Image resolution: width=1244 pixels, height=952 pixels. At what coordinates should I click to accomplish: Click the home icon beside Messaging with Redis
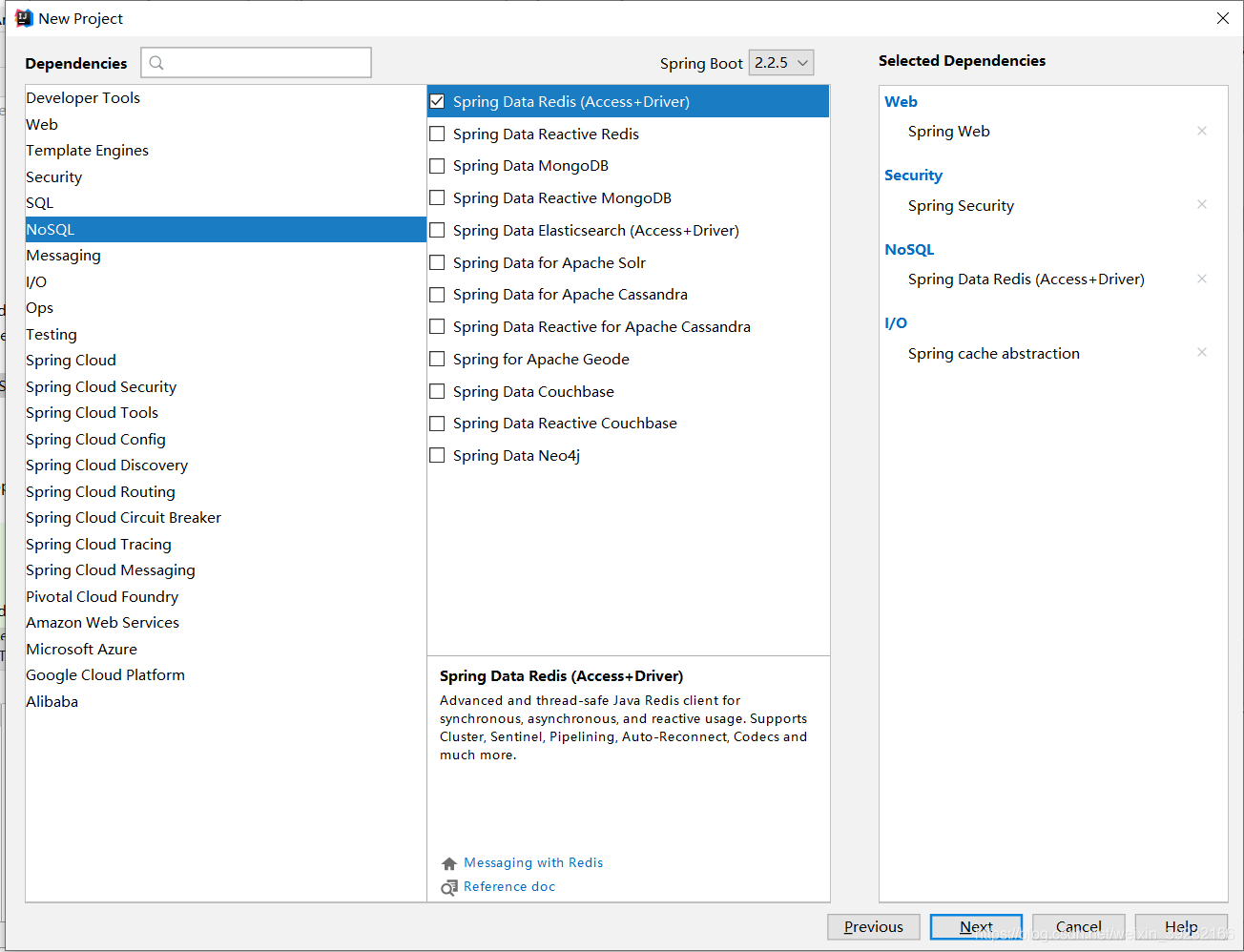[x=449, y=863]
